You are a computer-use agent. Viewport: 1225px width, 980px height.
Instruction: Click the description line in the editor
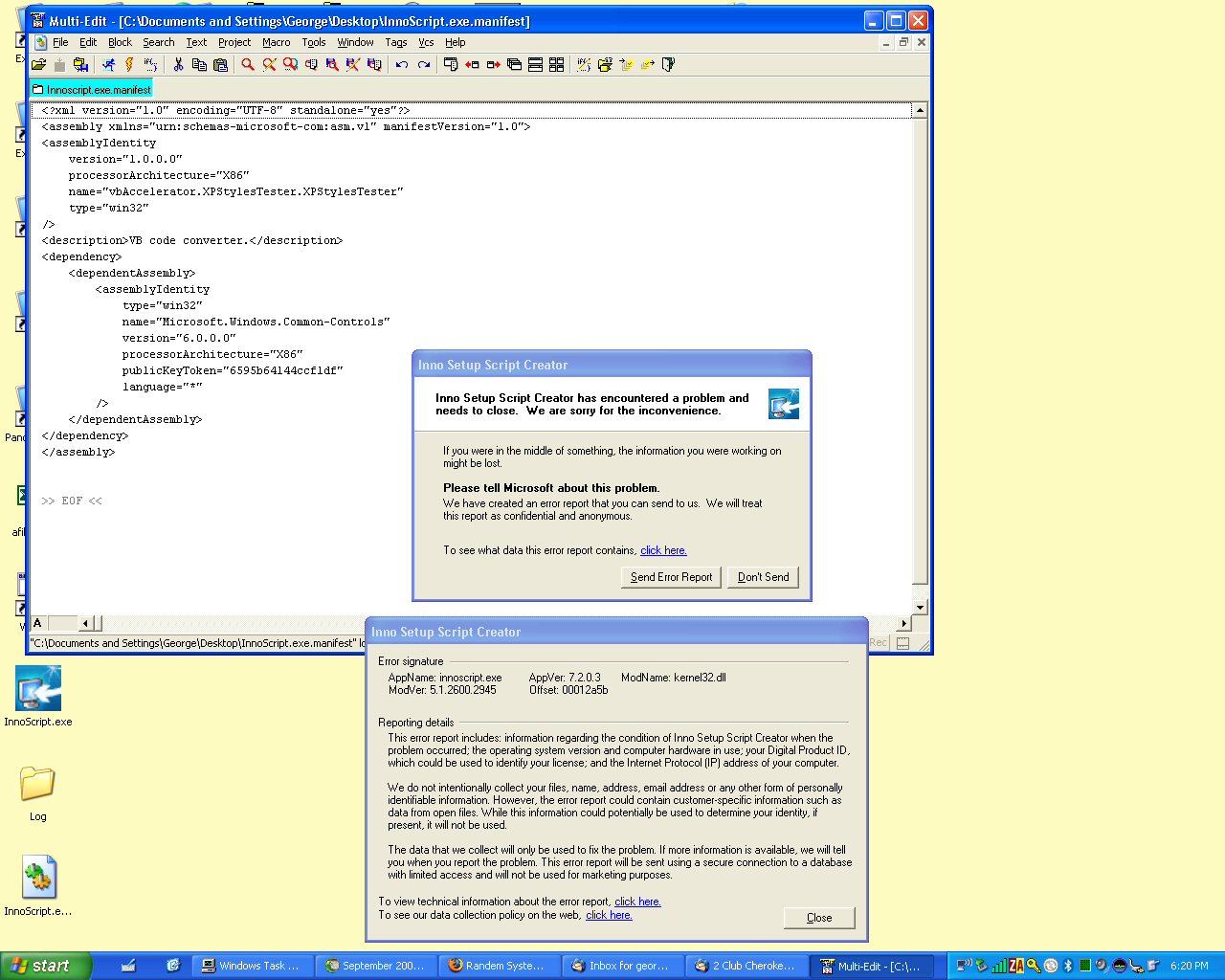tap(191, 240)
